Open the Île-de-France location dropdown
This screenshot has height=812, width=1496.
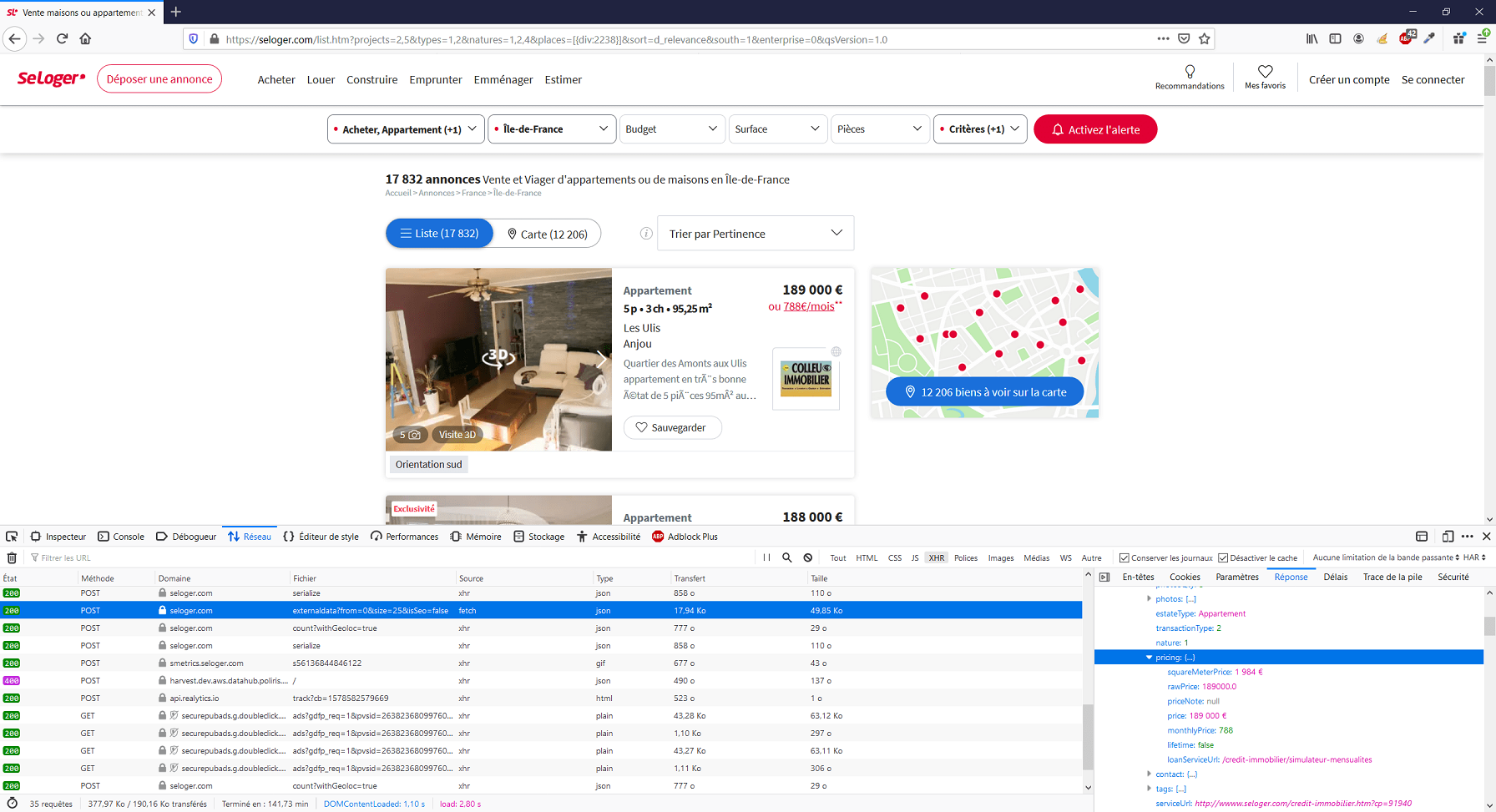[552, 129]
